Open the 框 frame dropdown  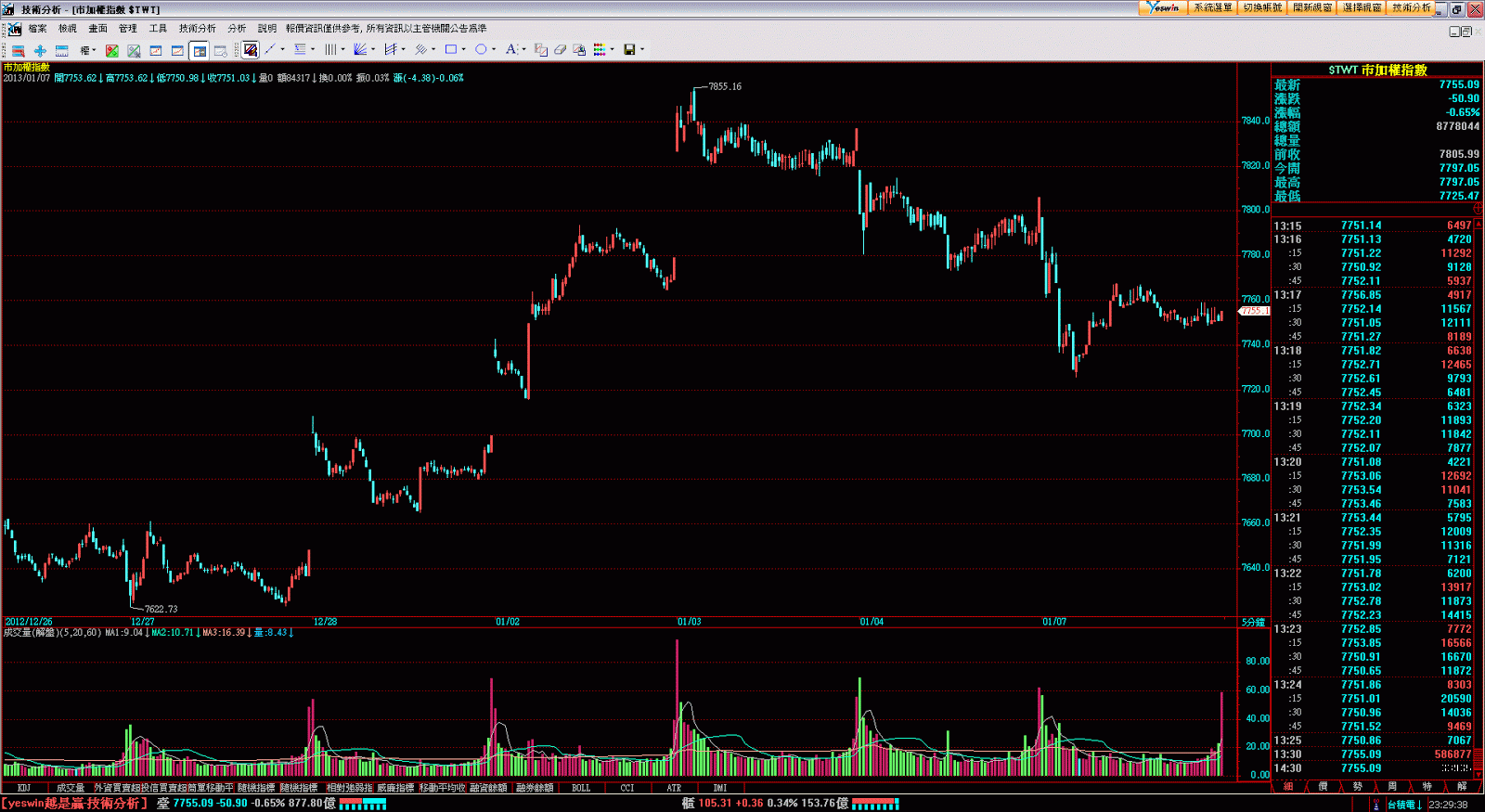coord(87,50)
